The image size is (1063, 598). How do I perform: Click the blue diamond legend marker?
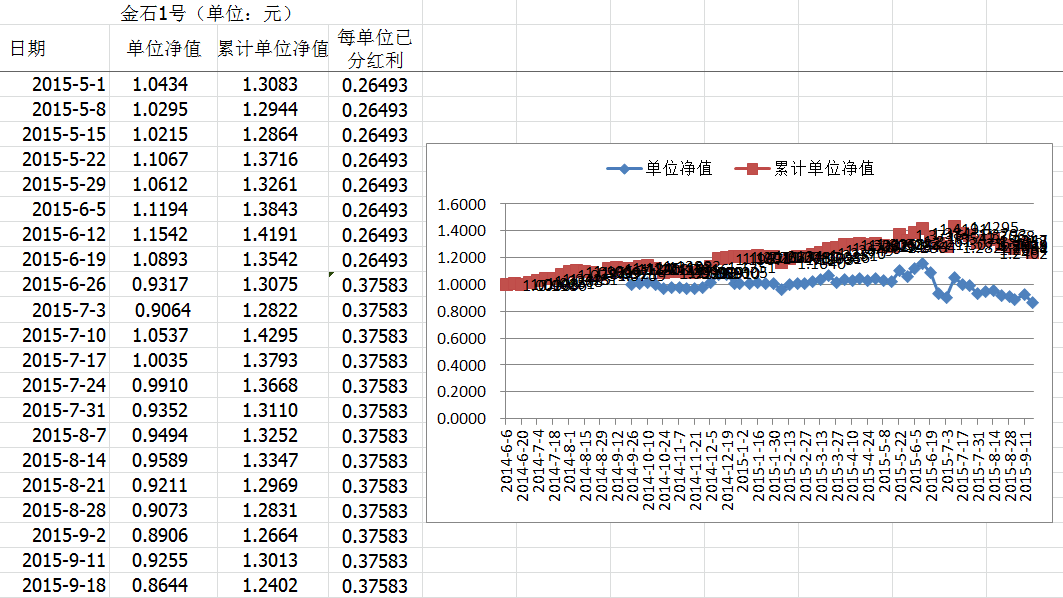coord(624,168)
